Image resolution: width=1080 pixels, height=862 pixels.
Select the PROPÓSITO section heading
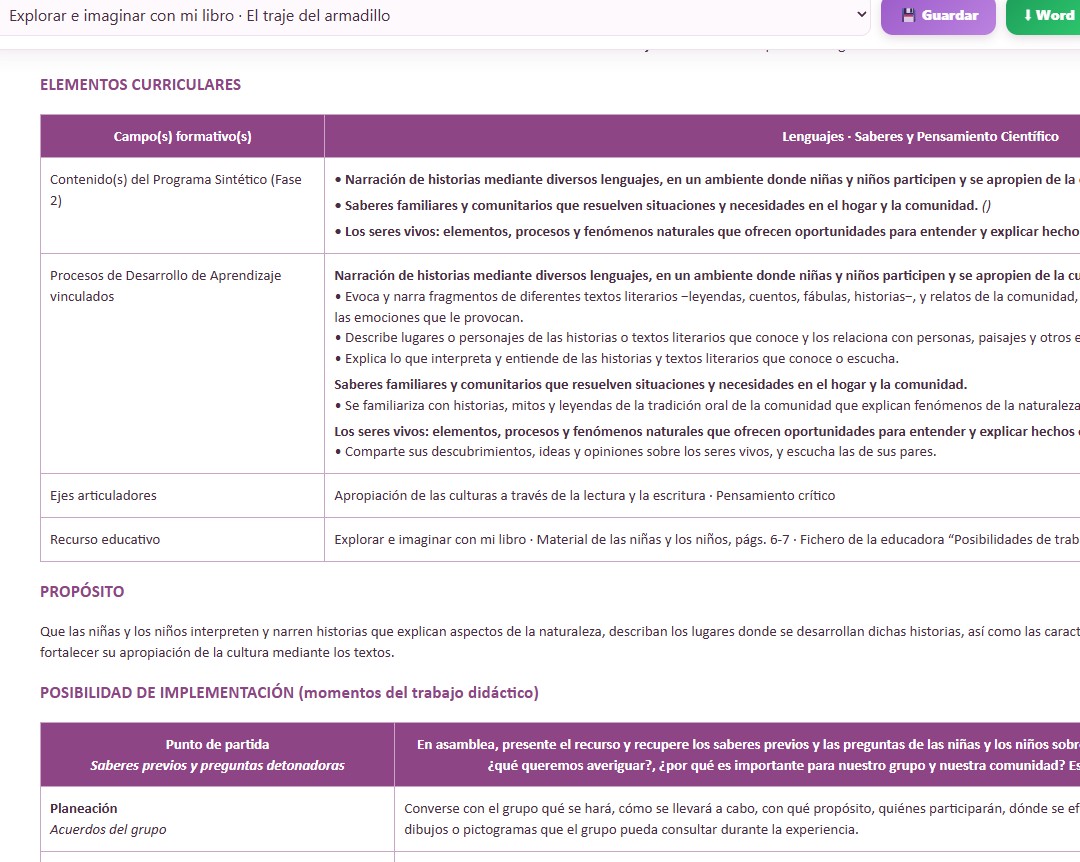point(82,592)
